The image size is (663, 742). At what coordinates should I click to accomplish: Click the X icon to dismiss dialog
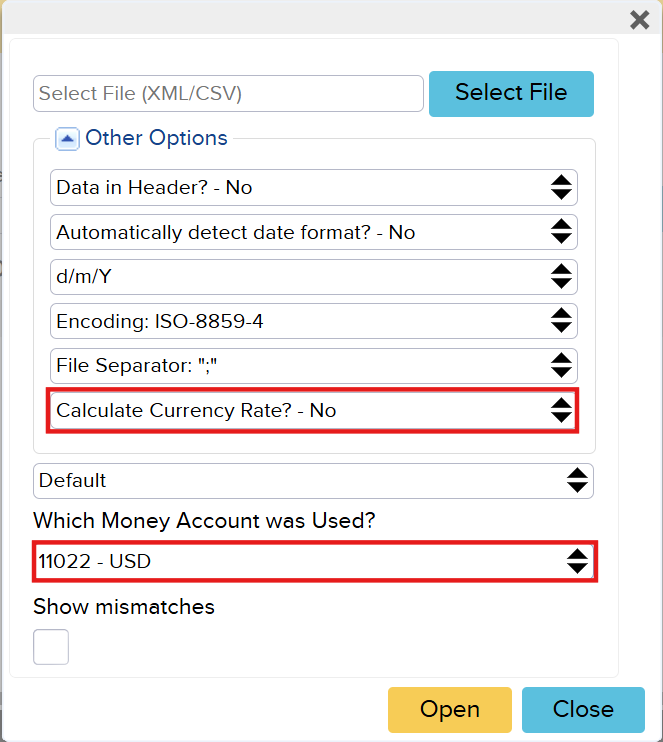640,20
